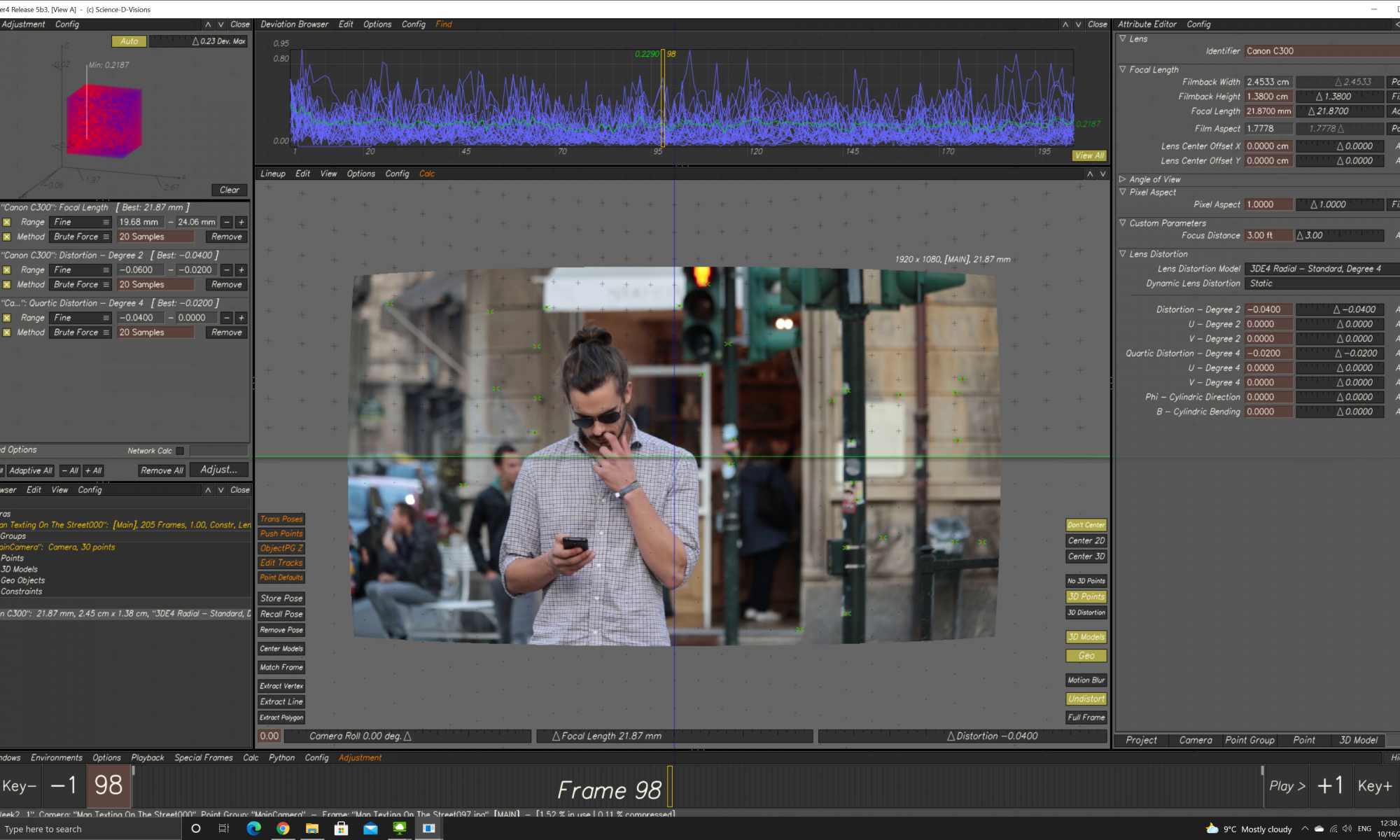Switch to the Point Group tab

tap(1249, 740)
